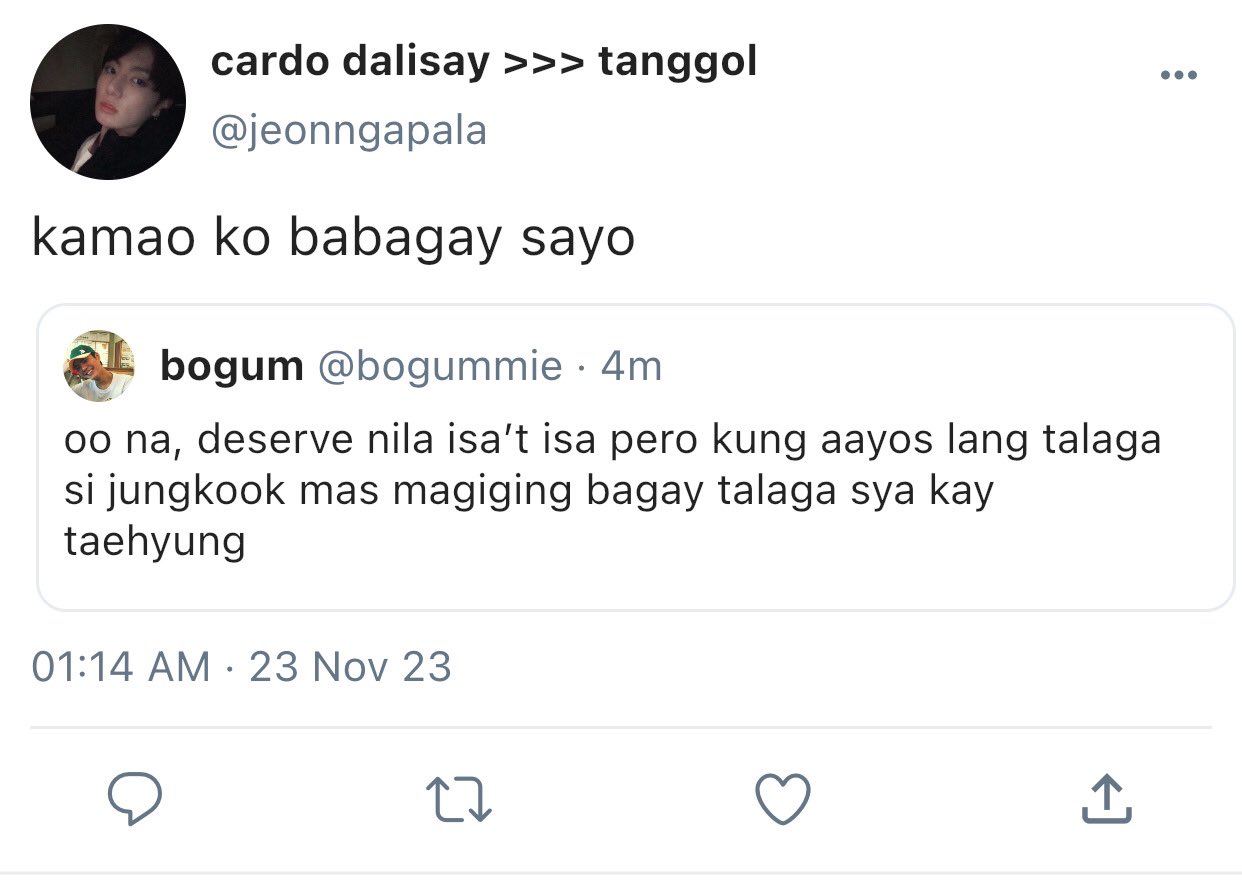Open the three-dot more options menu
Screen dimensions: 1242x891
[x=1178, y=75]
